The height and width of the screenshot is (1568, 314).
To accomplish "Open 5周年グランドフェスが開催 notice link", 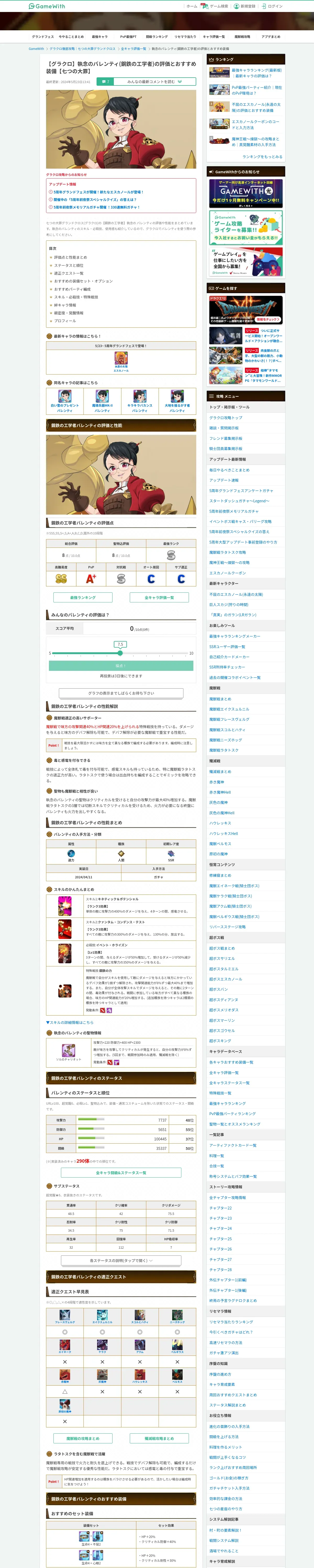I will pyautogui.click(x=98, y=192).
